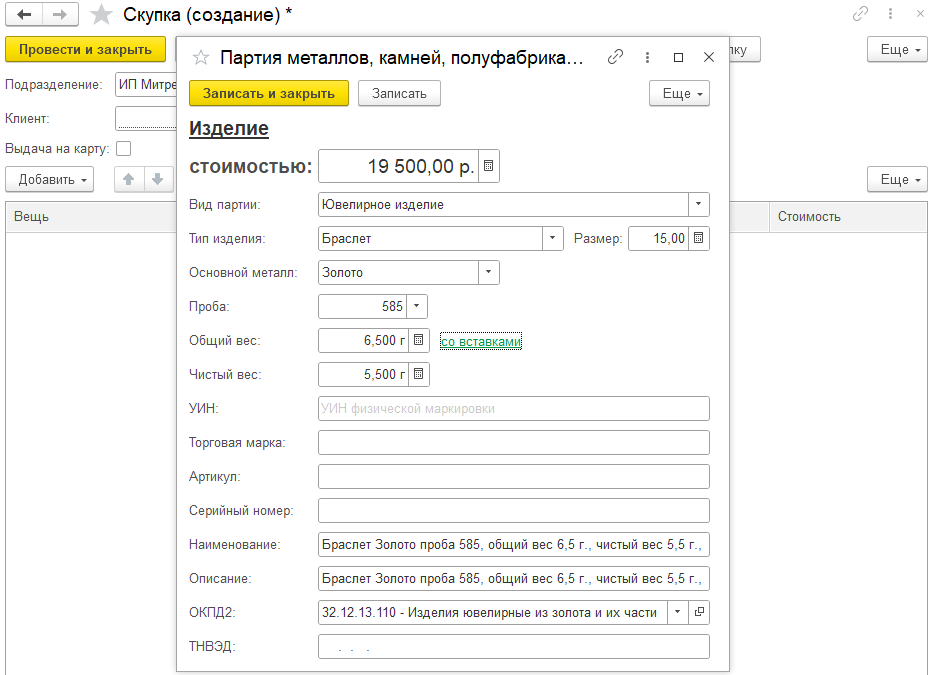This screenshot has height=675, width=939.
Task: Expand the Вид партии dropdown
Action: (698, 205)
